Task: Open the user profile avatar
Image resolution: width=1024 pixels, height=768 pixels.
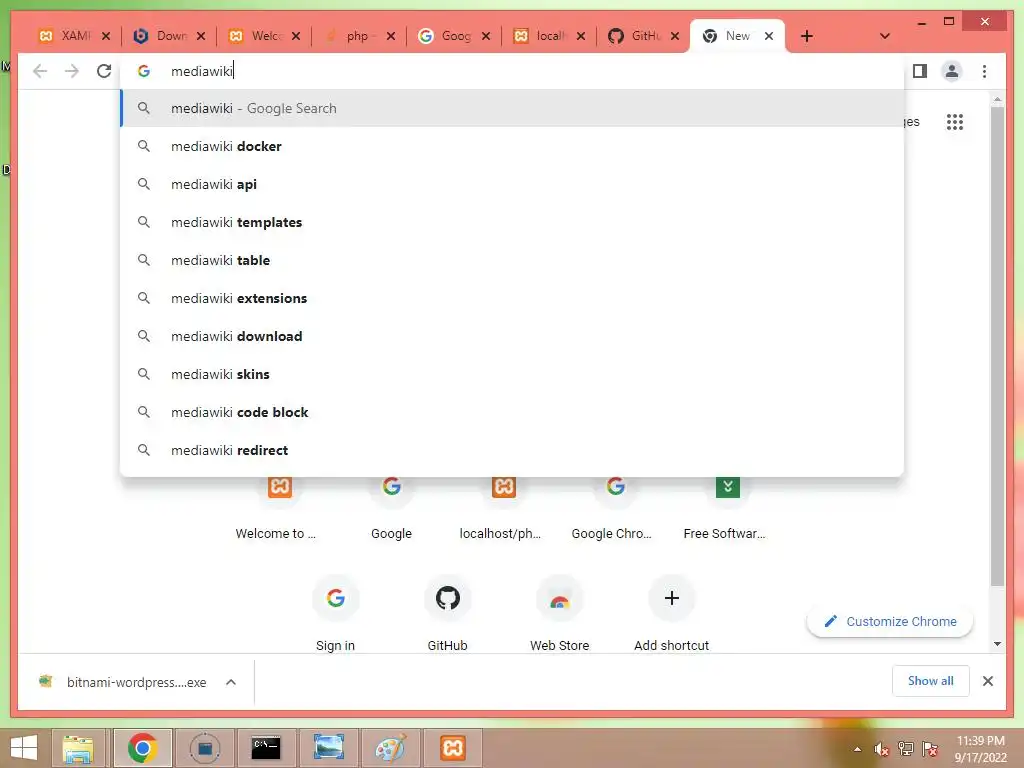Action: click(952, 71)
